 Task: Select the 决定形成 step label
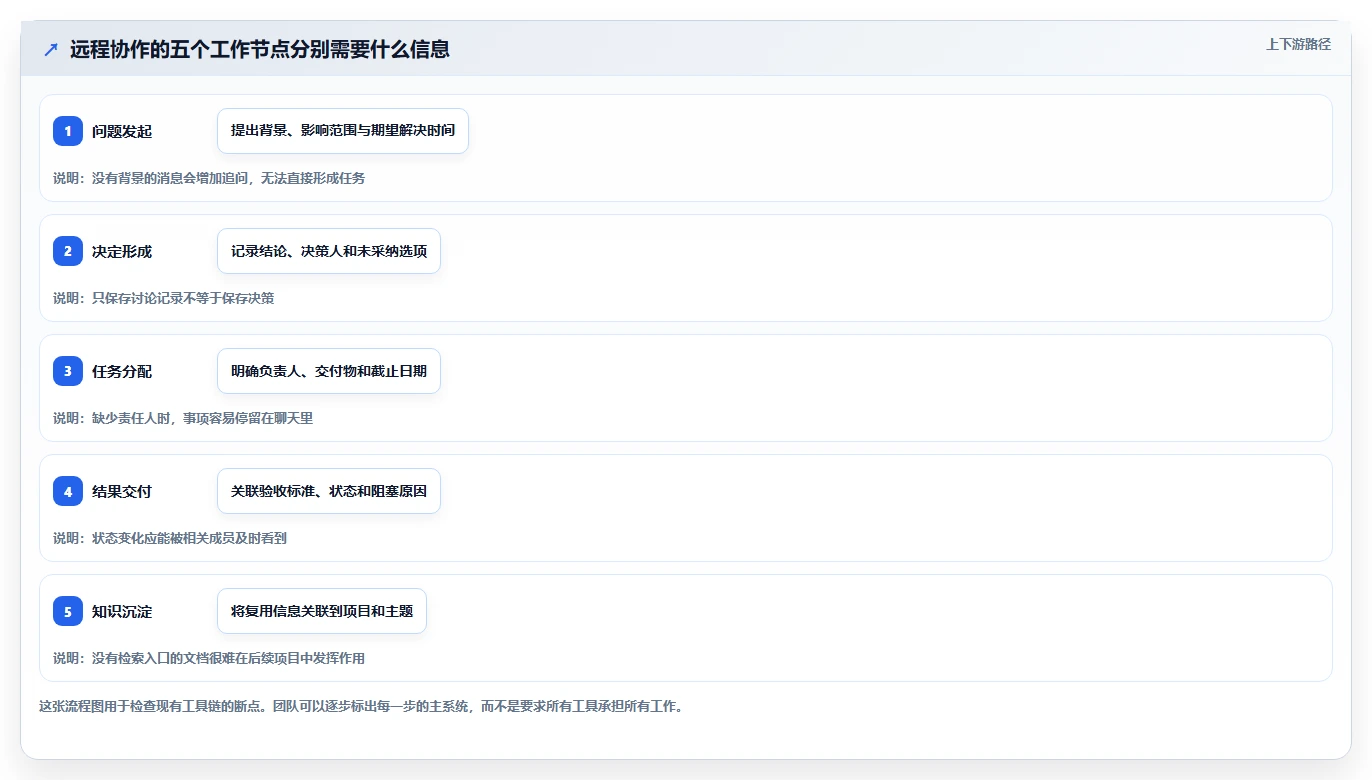[x=122, y=251]
